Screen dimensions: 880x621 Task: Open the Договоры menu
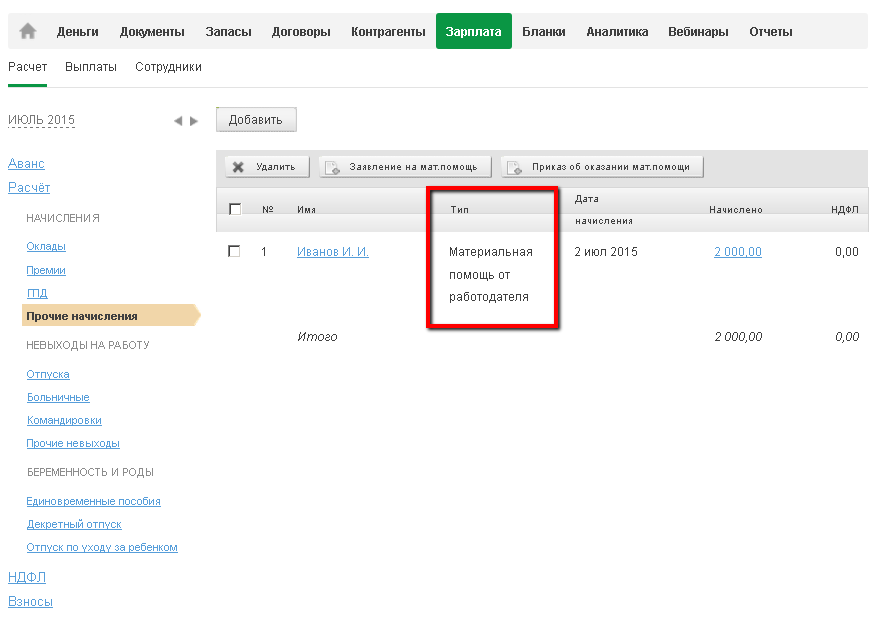click(x=301, y=32)
